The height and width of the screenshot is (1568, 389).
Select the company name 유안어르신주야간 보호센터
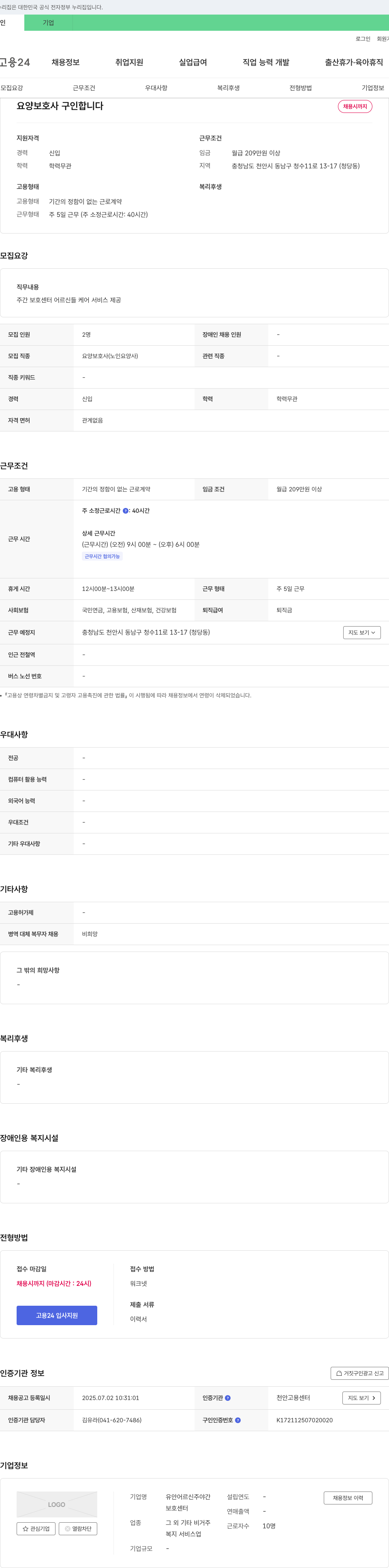188,1502
